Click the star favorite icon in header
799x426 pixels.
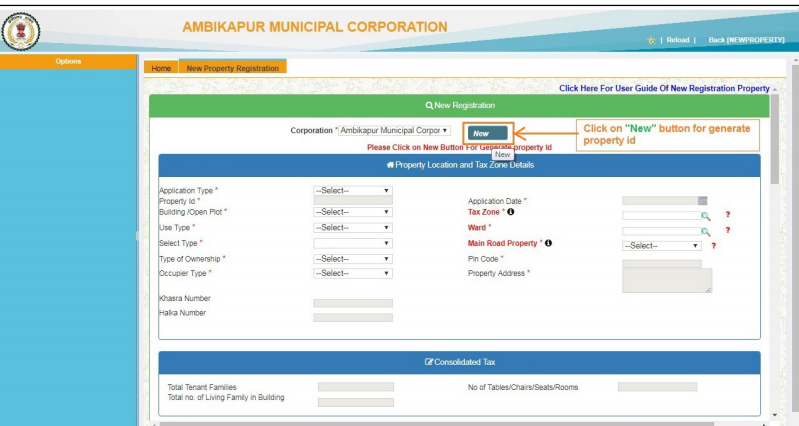(651, 40)
